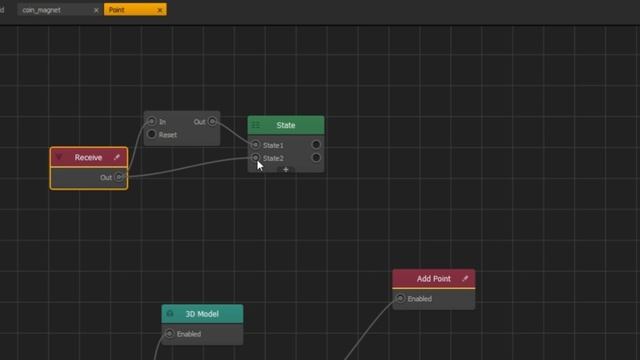
Task: Click the pin icon on Add Point node
Action: (x=465, y=278)
